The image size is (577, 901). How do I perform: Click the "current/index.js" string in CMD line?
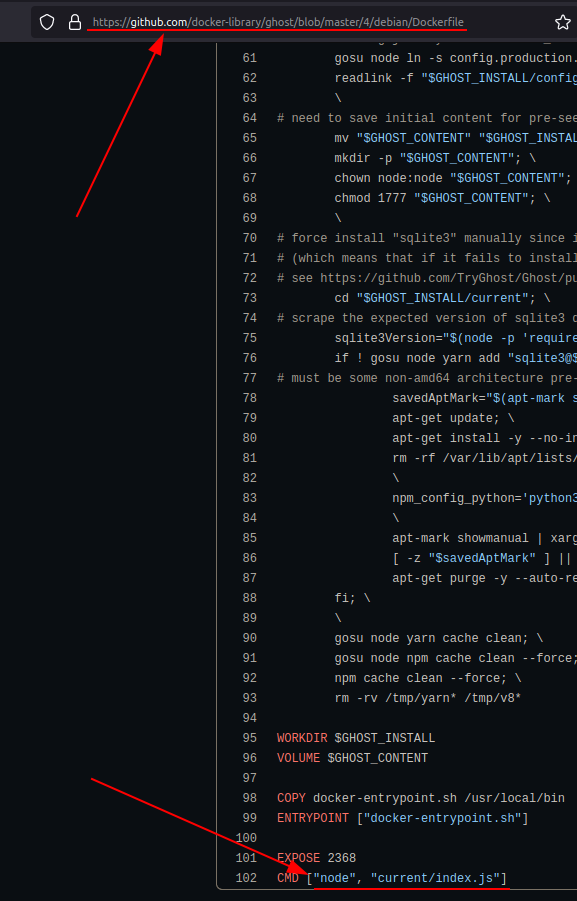click(436, 878)
